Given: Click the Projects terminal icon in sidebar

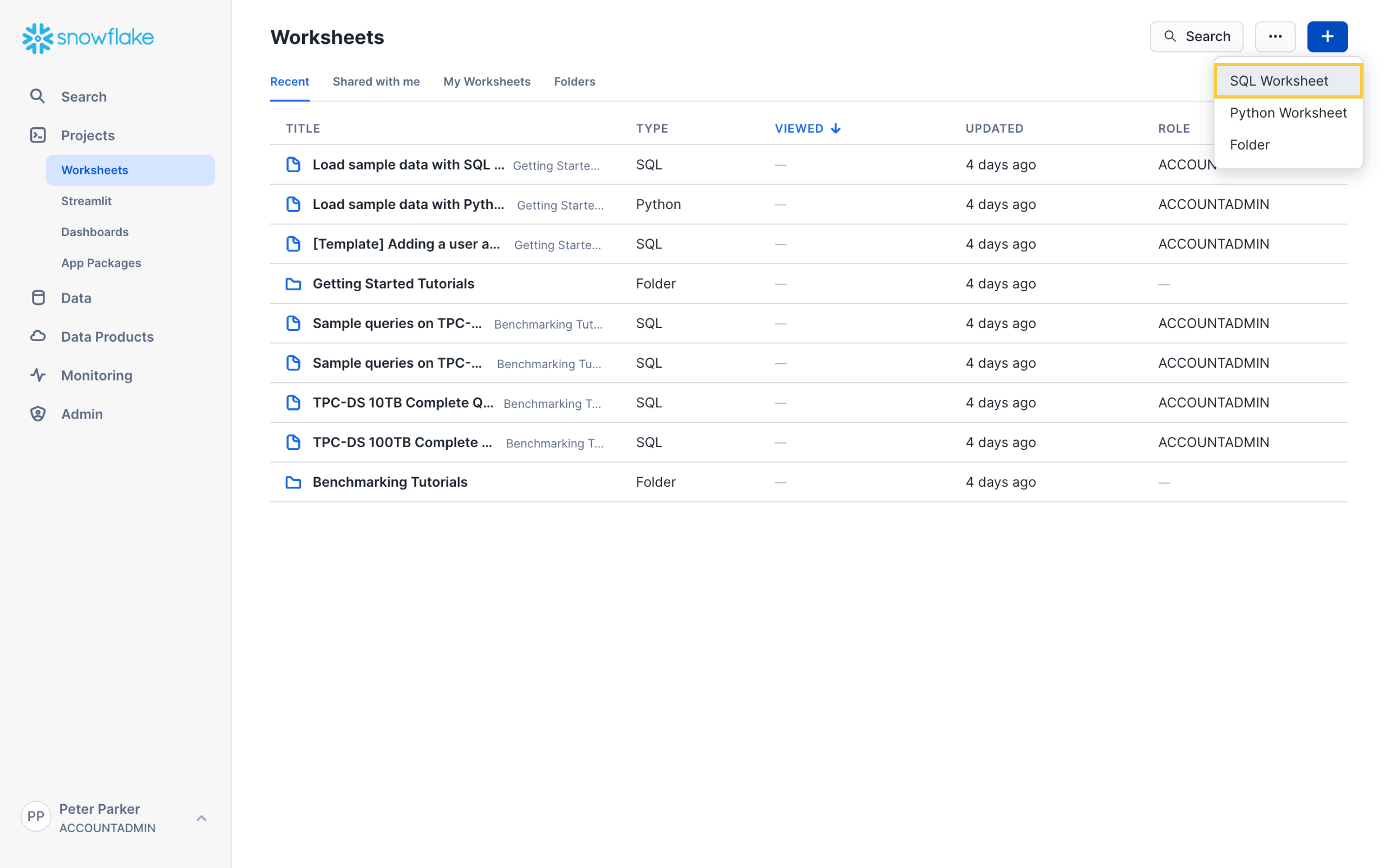Looking at the screenshot, I should 38,135.
